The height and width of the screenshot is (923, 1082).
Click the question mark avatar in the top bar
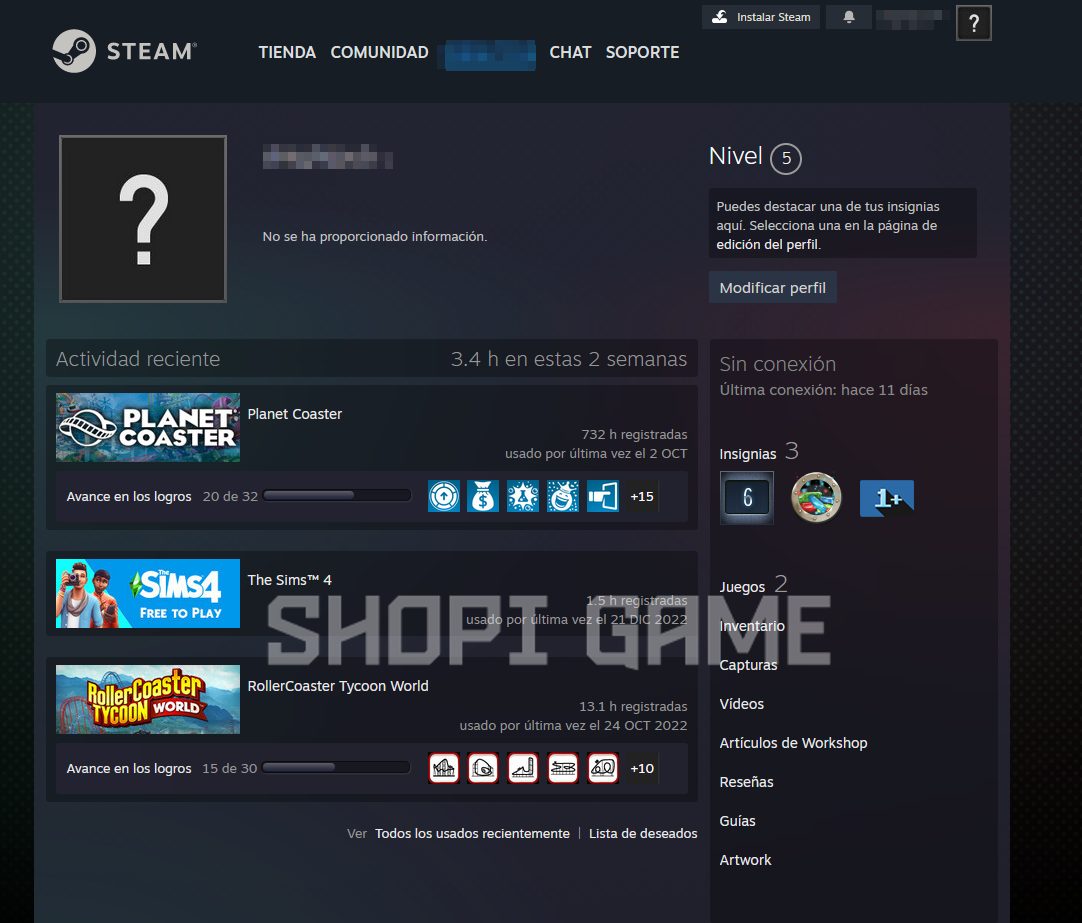pyautogui.click(x=974, y=23)
